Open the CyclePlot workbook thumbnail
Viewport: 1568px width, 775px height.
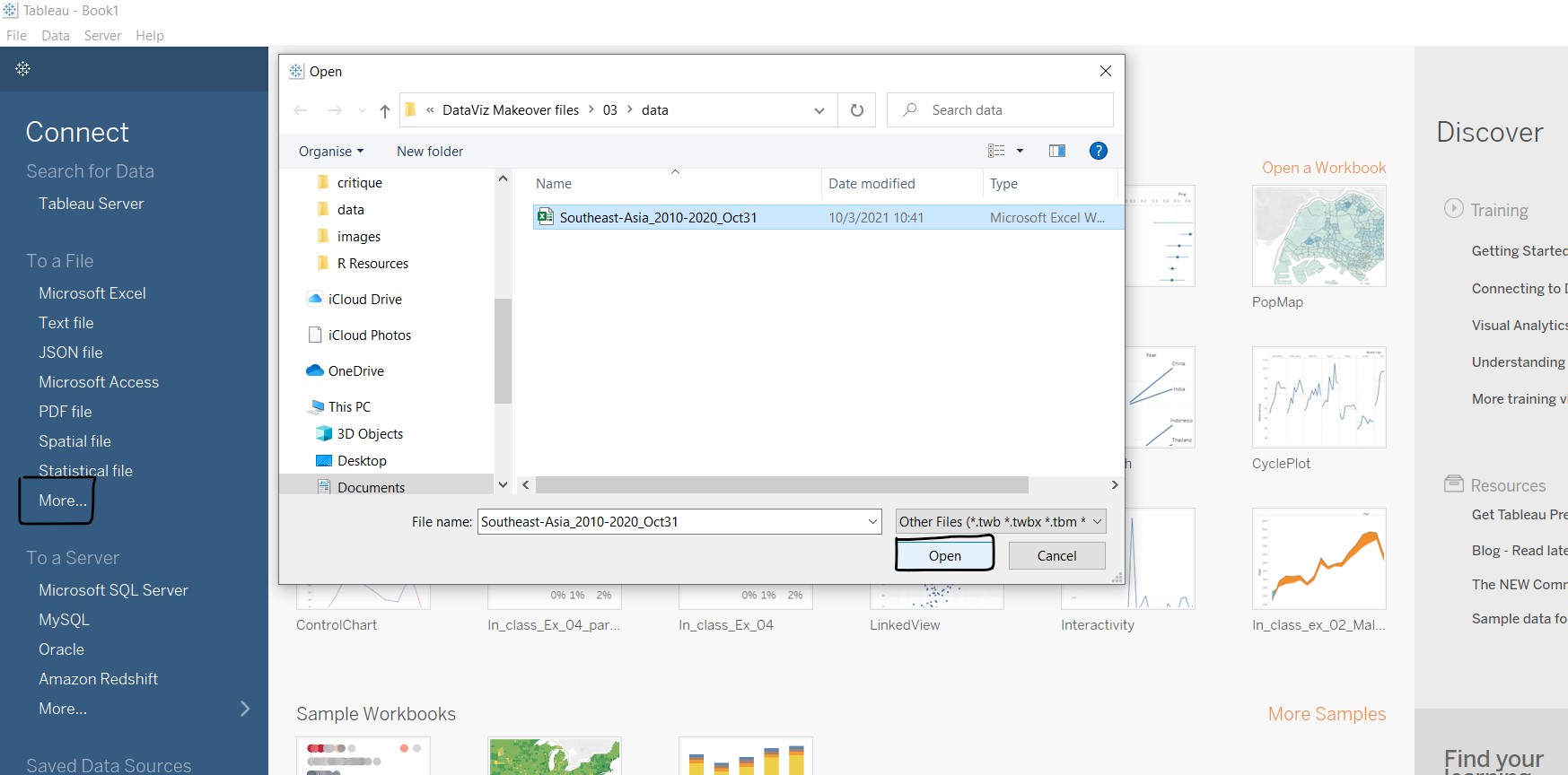click(x=1318, y=397)
